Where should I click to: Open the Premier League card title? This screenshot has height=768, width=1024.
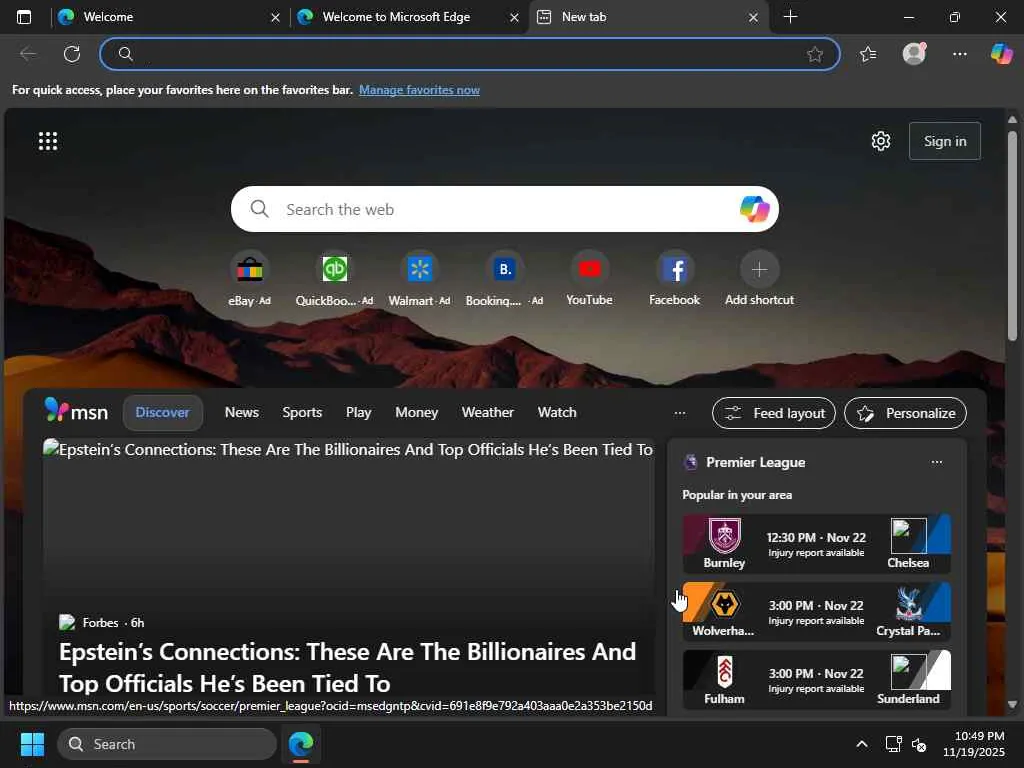(x=756, y=462)
